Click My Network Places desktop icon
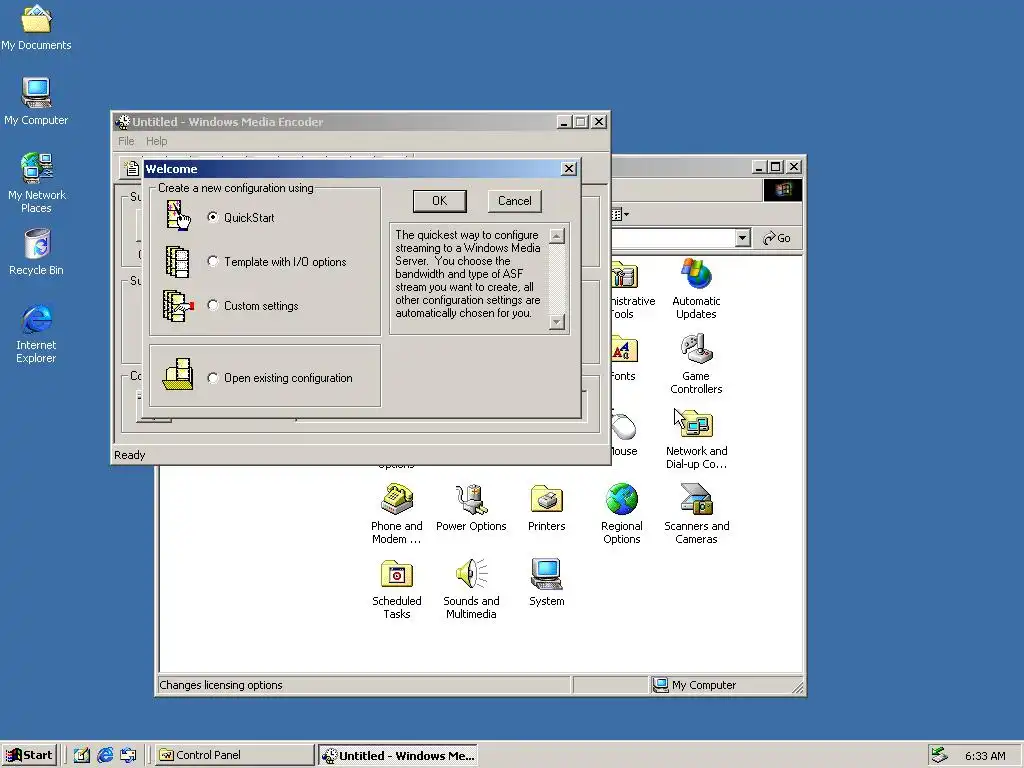This screenshot has width=1024, height=768. [x=37, y=183]
